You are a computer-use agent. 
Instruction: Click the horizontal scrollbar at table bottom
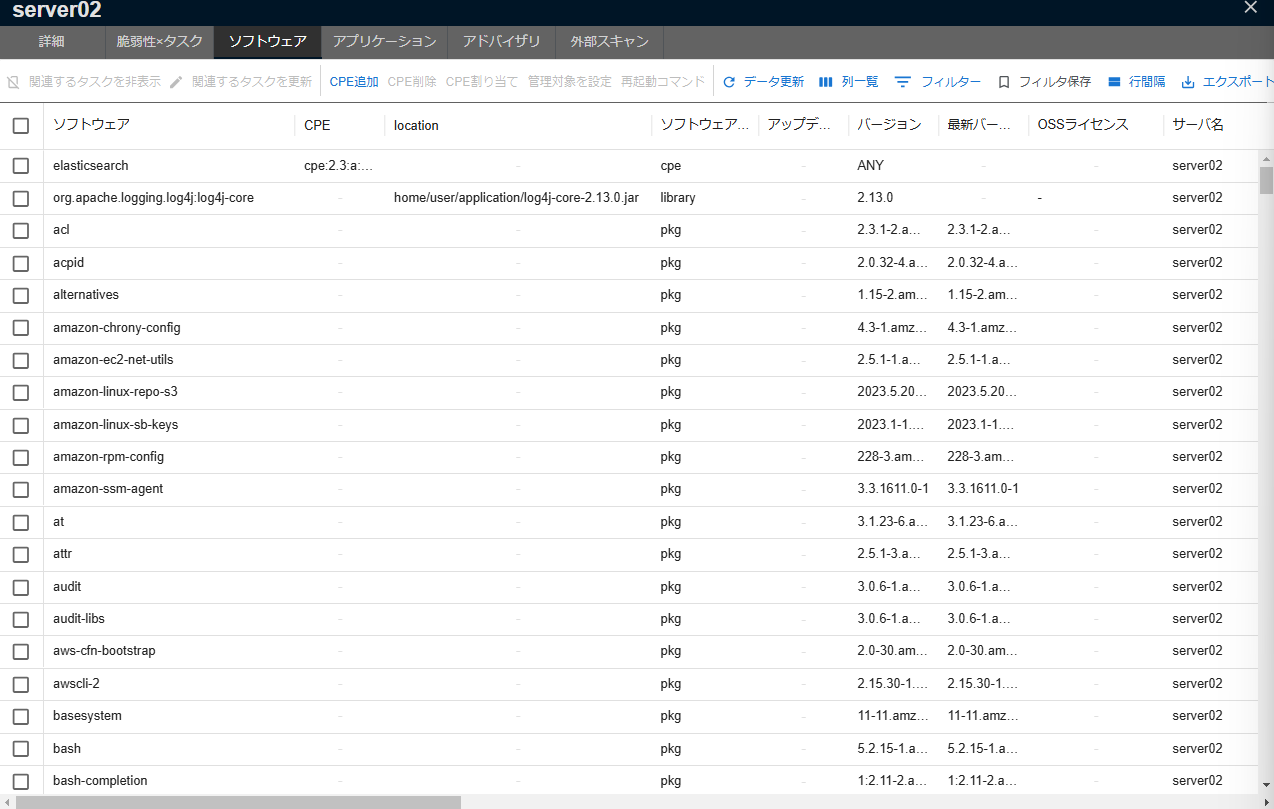pos(238,802)
